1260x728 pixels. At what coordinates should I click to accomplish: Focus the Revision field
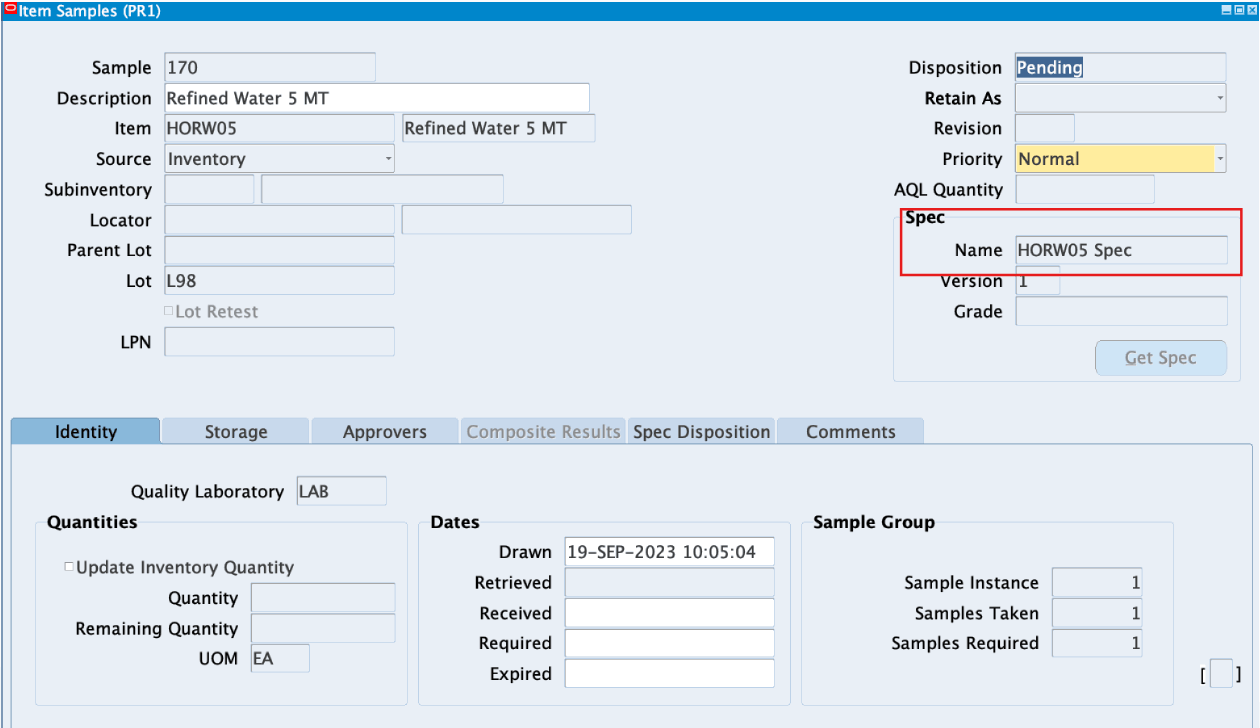[1045, 128]
